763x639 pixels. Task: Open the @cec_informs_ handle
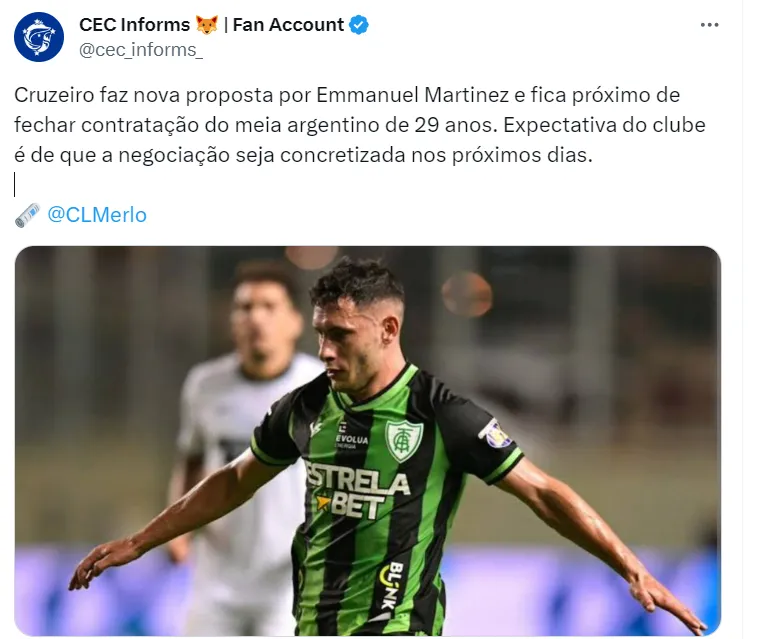[x=141, y=50]
